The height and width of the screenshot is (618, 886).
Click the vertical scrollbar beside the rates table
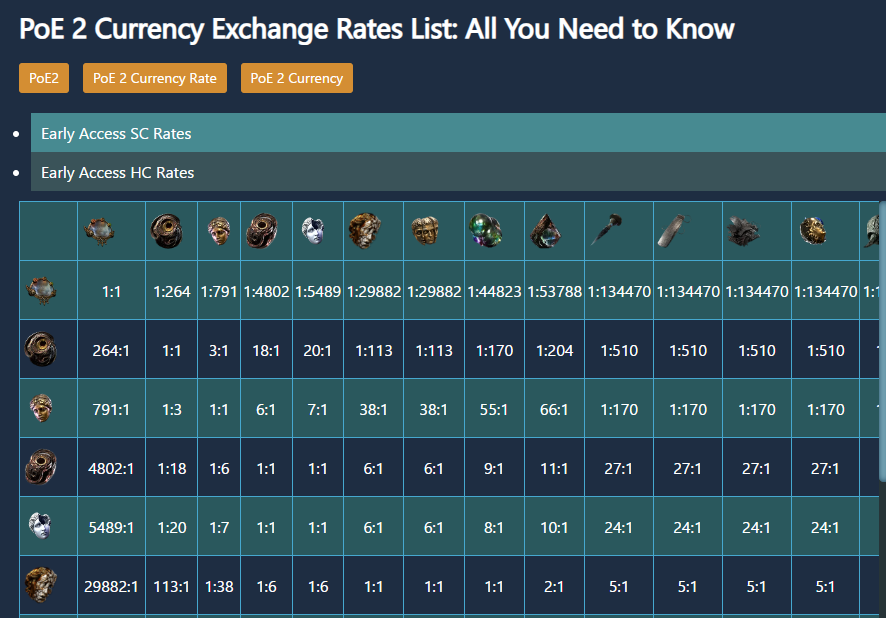[883, 342]
